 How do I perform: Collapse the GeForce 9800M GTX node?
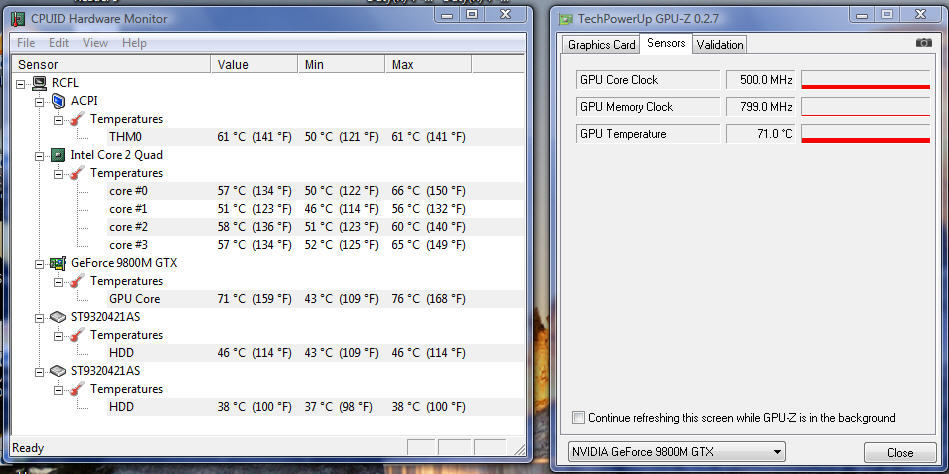(40, 263)
